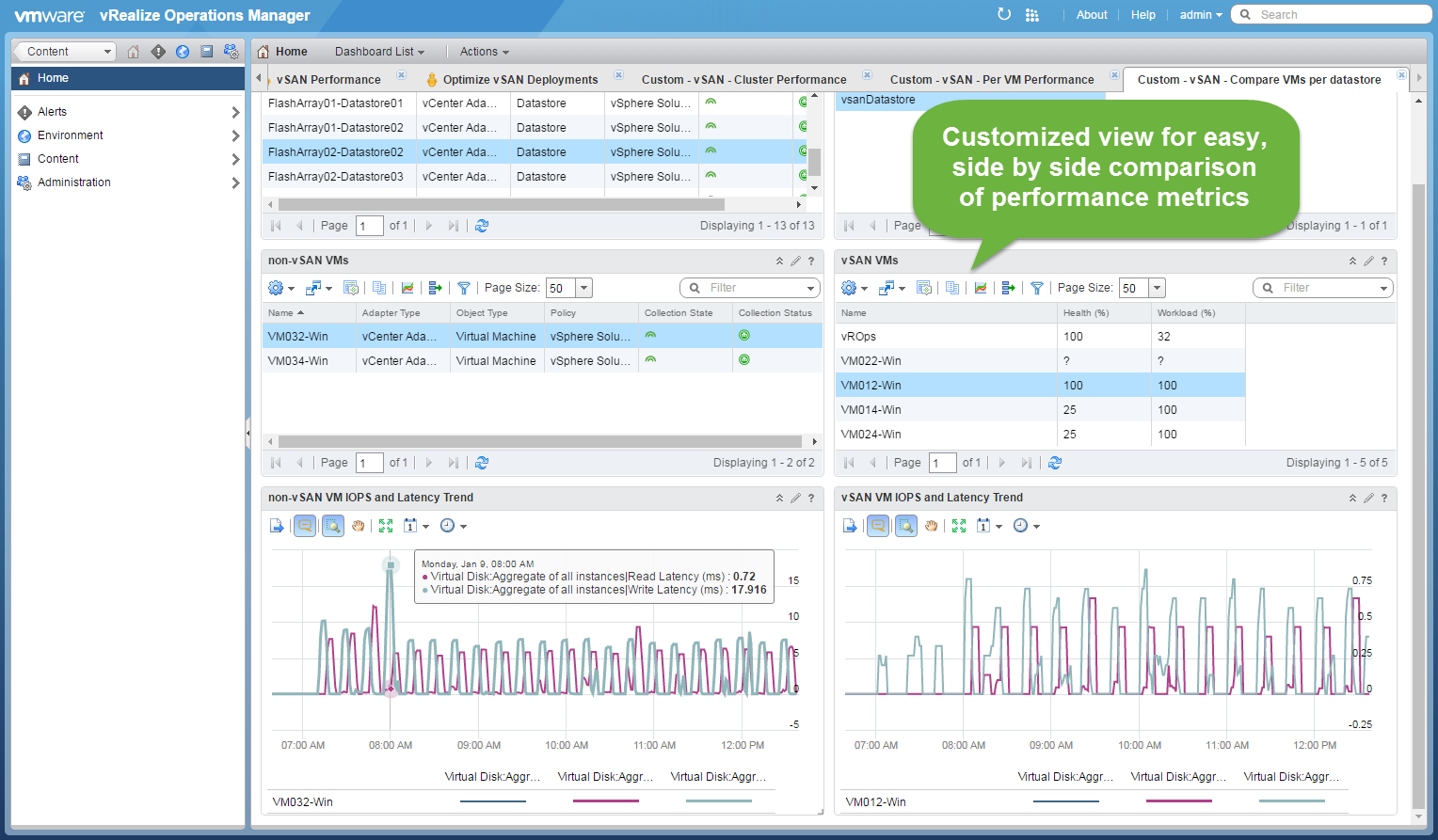Click the Home icon in left toolbar
1438x840 pixels.
coord(134,52)
